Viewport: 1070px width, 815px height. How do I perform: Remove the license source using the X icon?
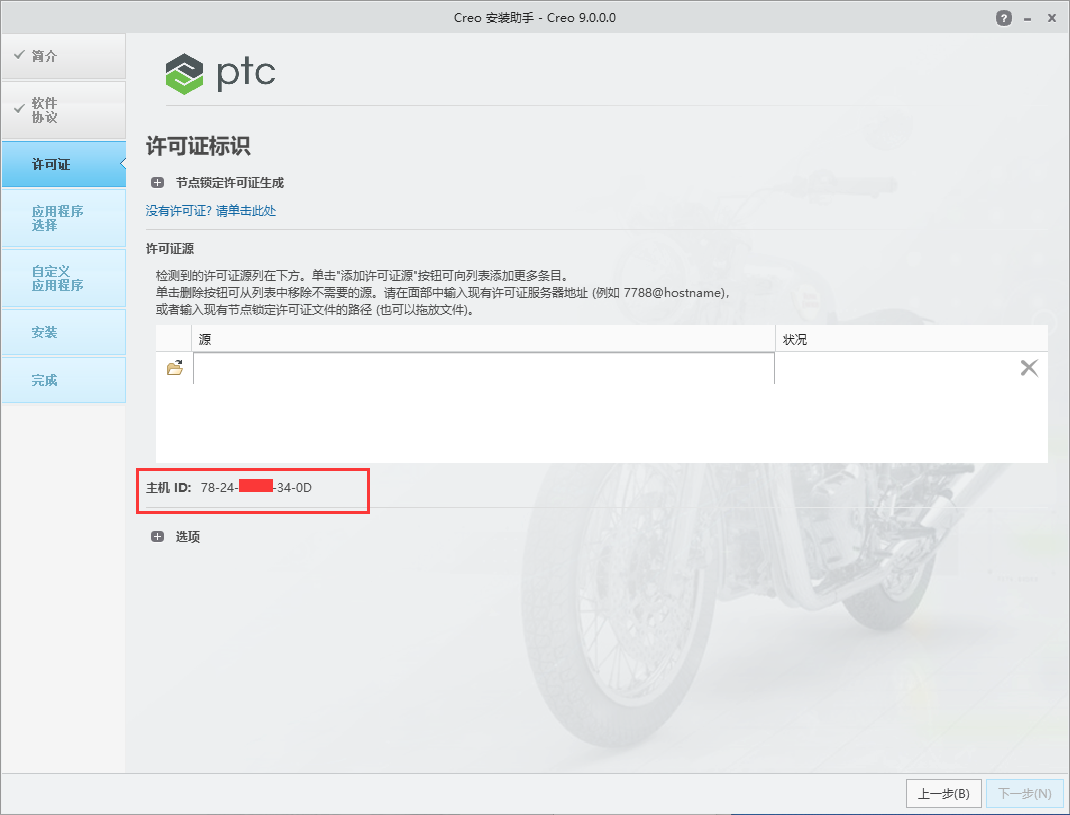pos(1029,367)
